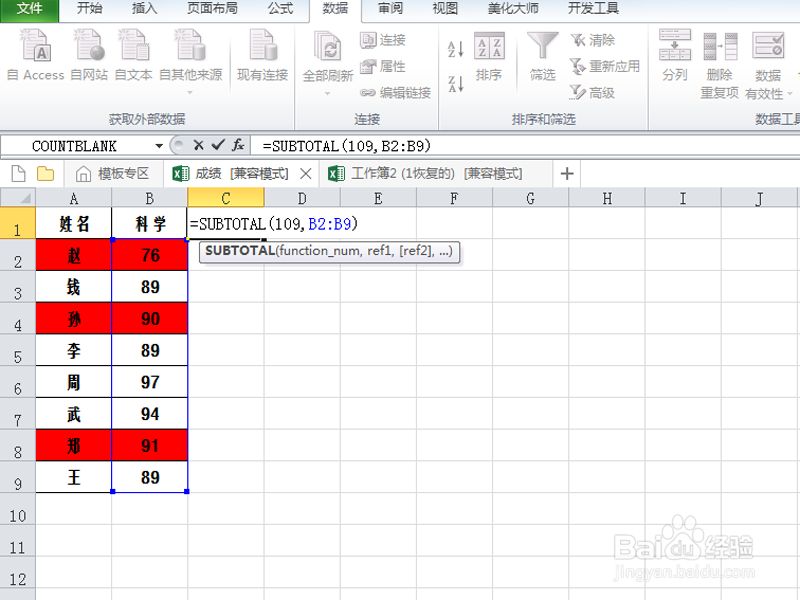
Task: Click the select-all corner button
Action: (x=18, y=197)
